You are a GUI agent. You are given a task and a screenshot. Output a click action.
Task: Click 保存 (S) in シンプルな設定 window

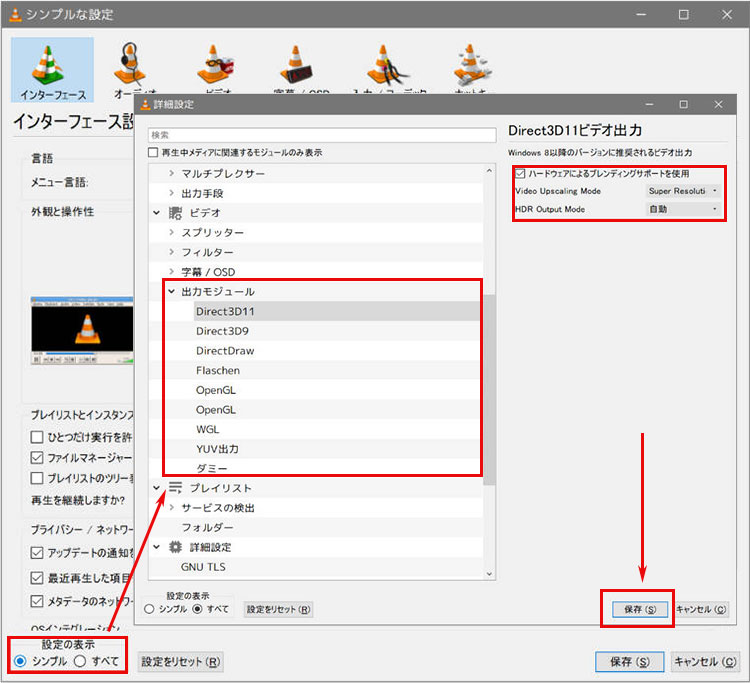(x=630, y=661)
